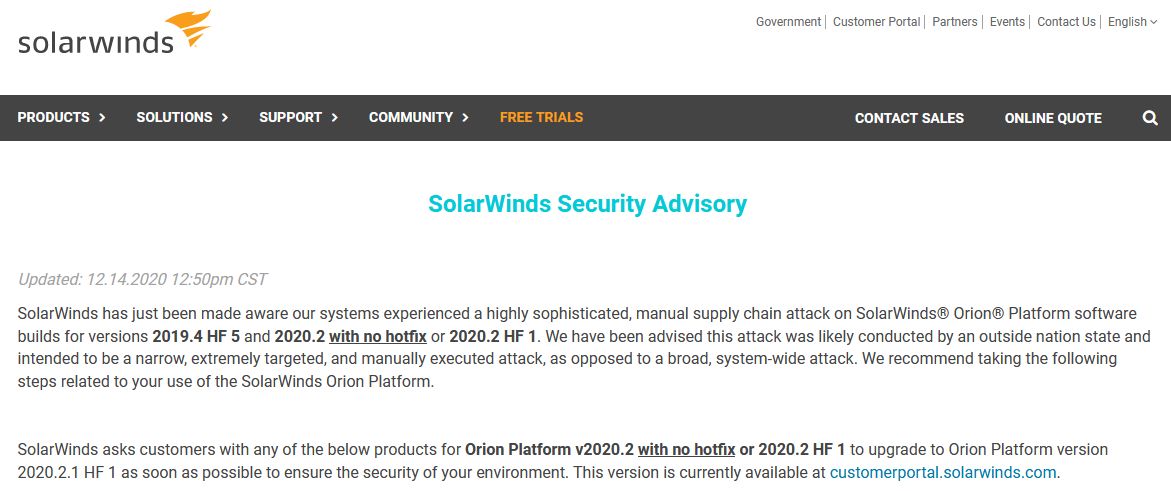Image resolution: width=1171 pixels, height=491 pixels.
Task: Click the underlined "with no hotfix" text in the first paragraph
Action: pyautogui.click(x=378, y=337)
